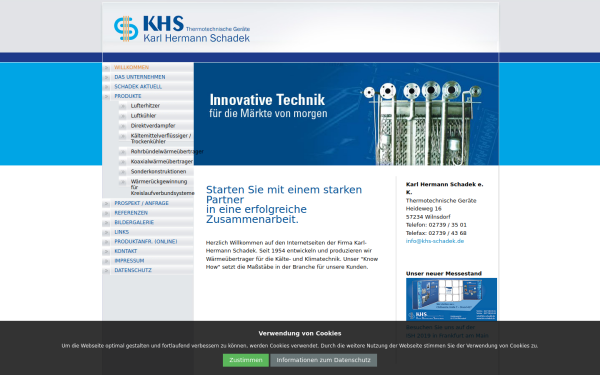This screenshot has height=375, width=600.
Task: Click "Telefon: 02739 / 35 01" text
Action: [x=436, y=225]
